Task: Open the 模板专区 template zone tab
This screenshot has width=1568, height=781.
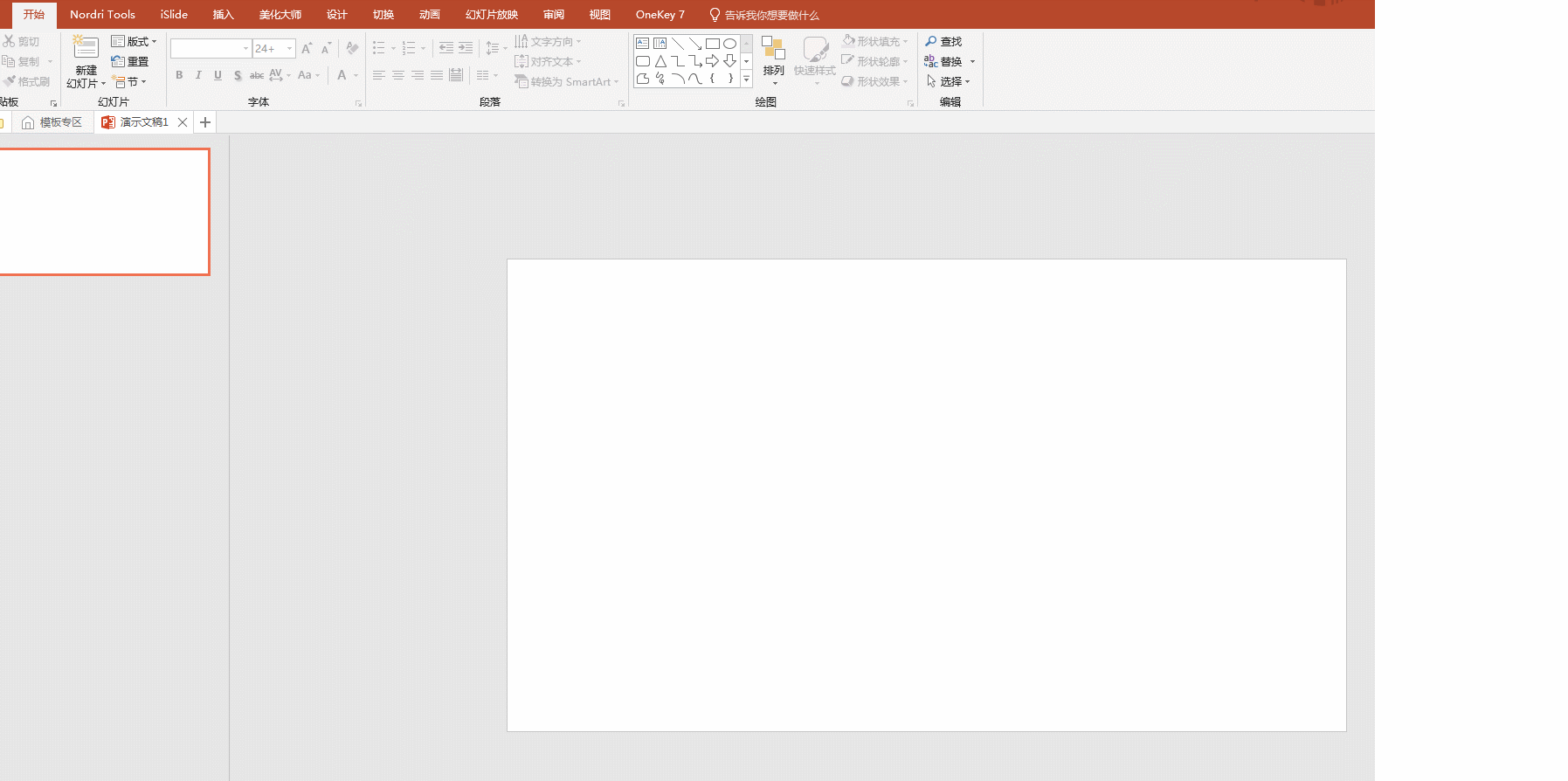Action: [x=52, y=122]
